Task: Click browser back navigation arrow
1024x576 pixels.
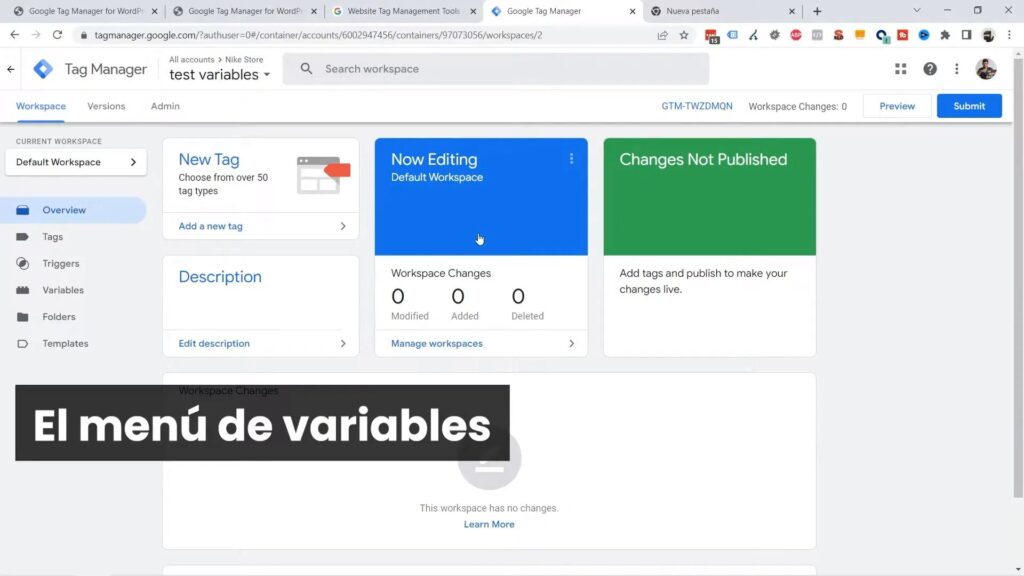Action: point(14,35)
